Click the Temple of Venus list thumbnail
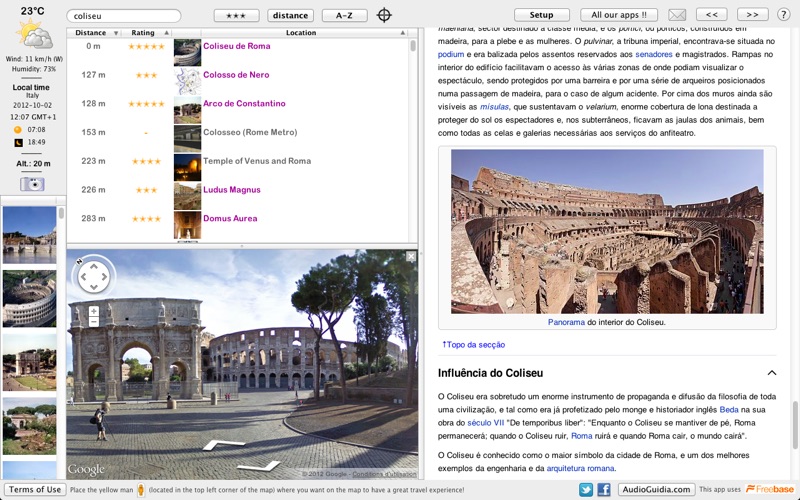 coord(187,167)
